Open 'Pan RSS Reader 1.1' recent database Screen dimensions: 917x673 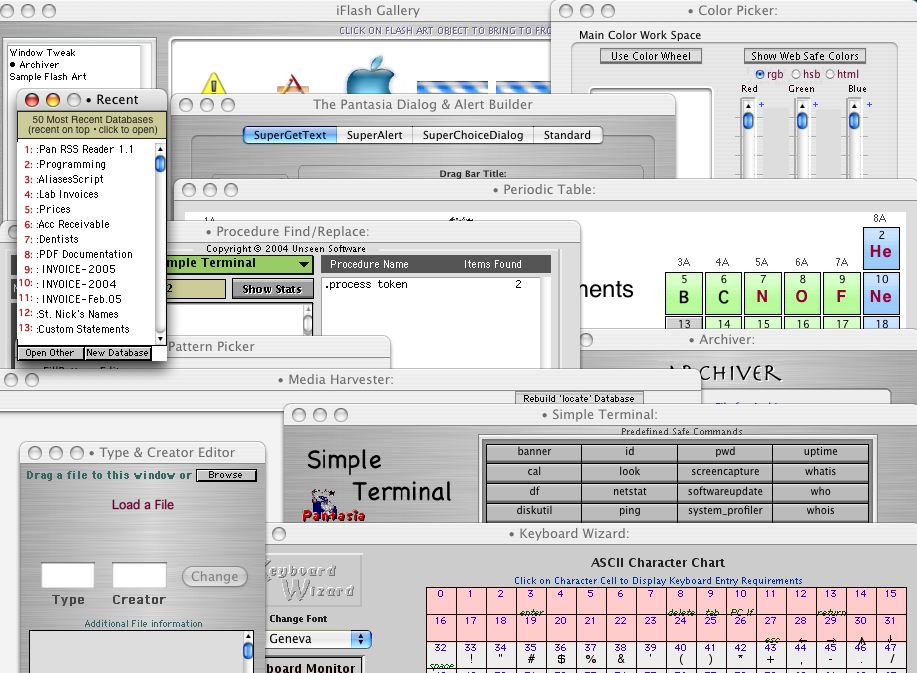[x=86, y=149]
